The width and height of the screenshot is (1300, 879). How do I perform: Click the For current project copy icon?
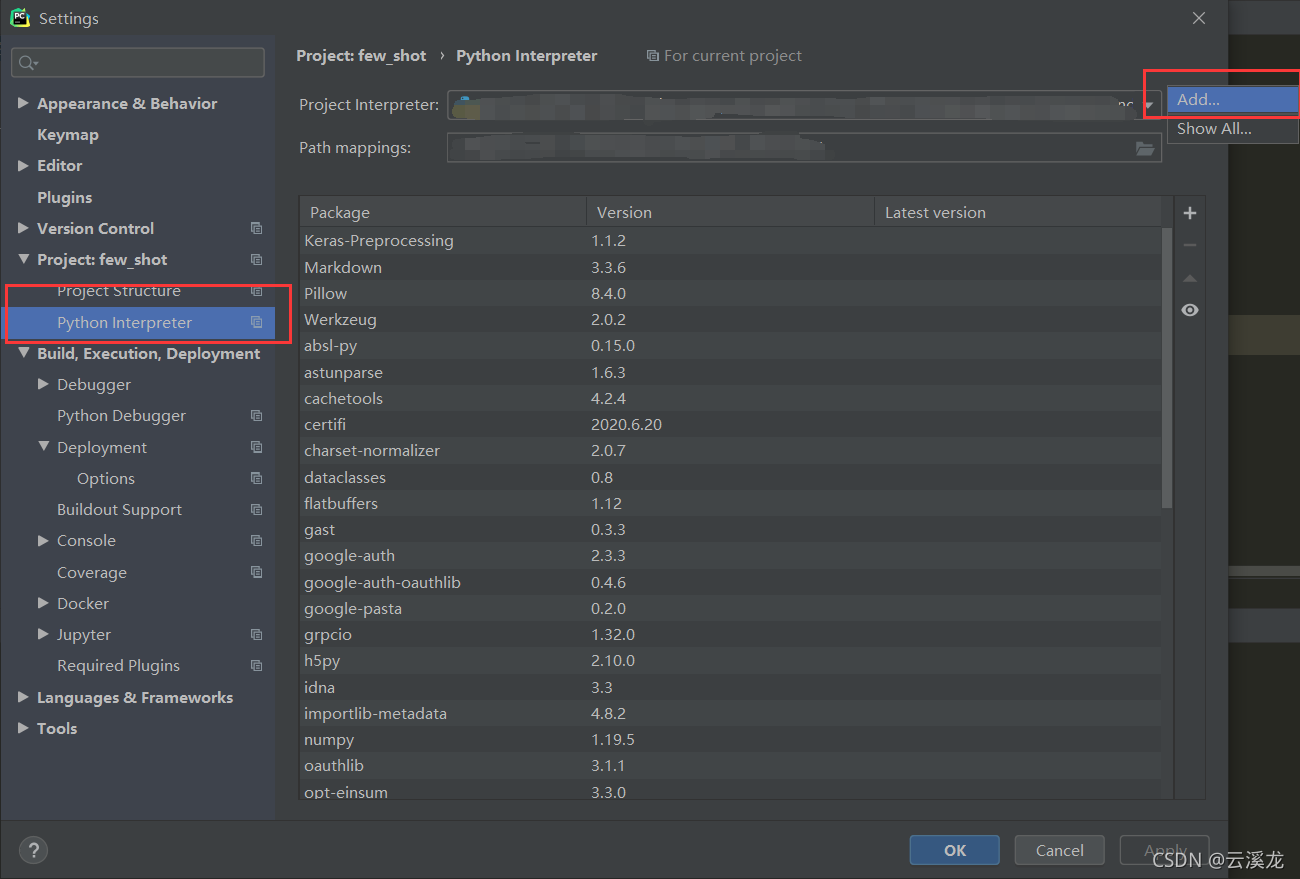click(653, 56)
